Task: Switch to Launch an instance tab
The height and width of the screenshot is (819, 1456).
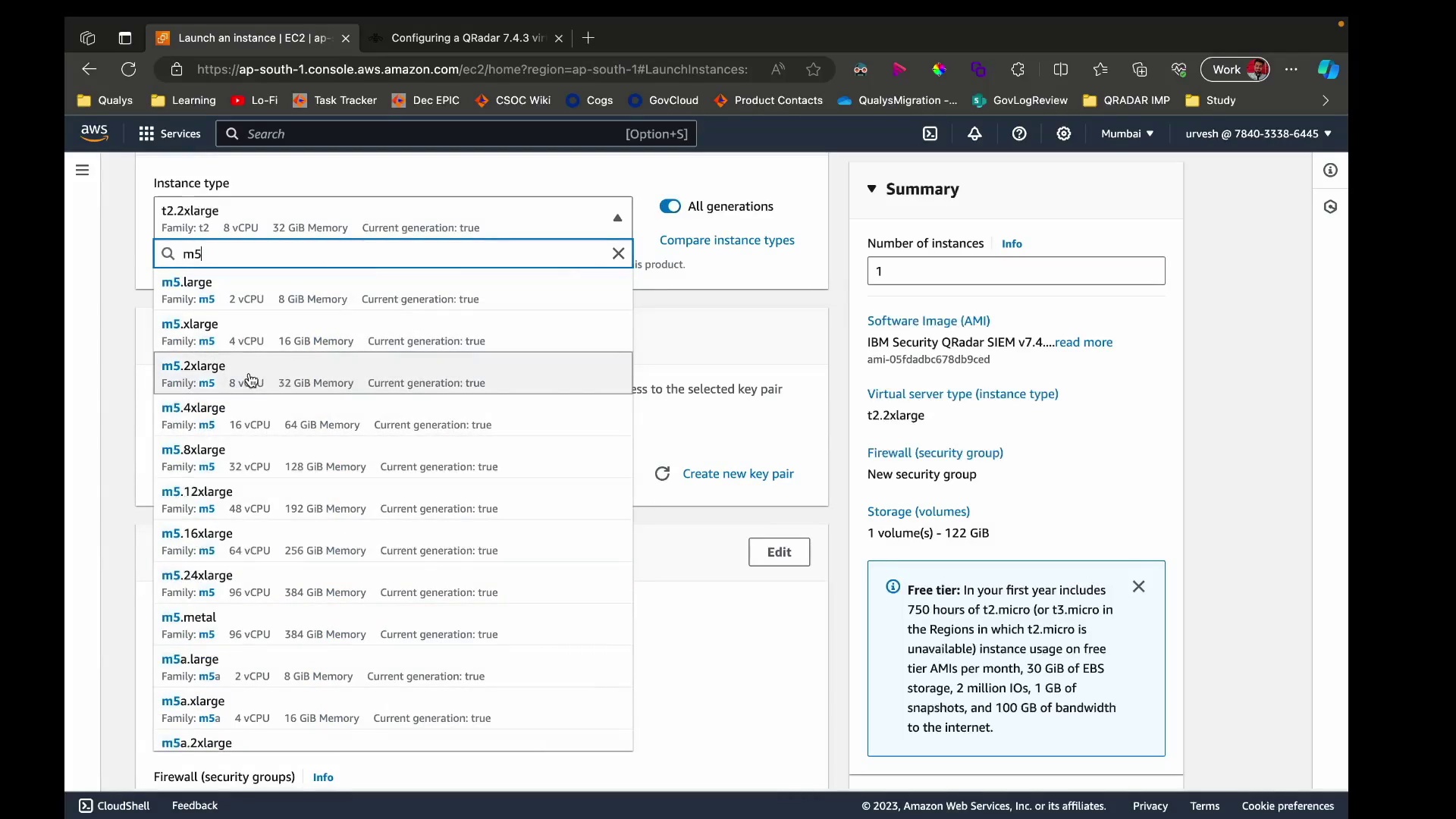Action: (x=253, y=38)
